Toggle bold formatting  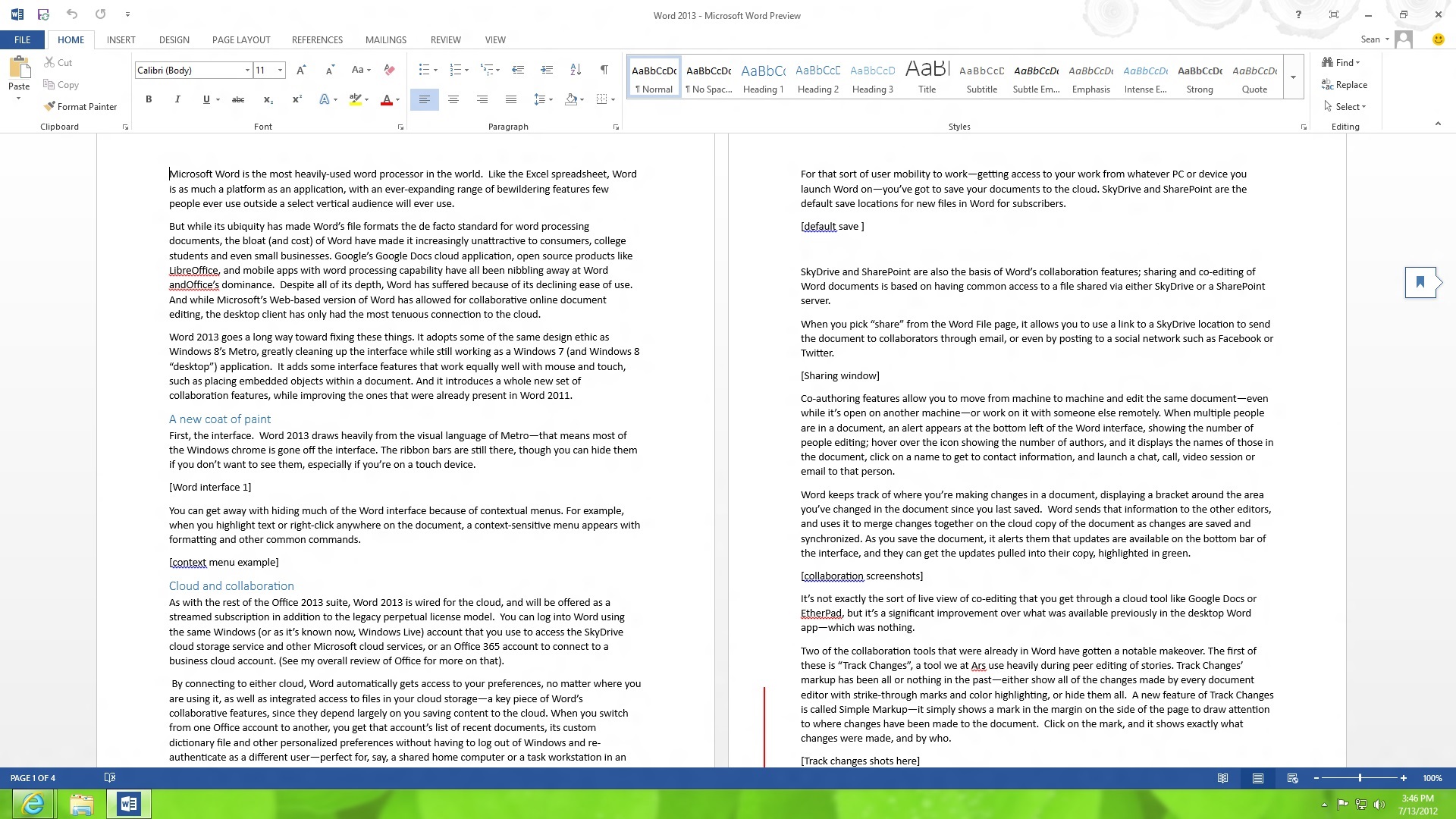149,99
